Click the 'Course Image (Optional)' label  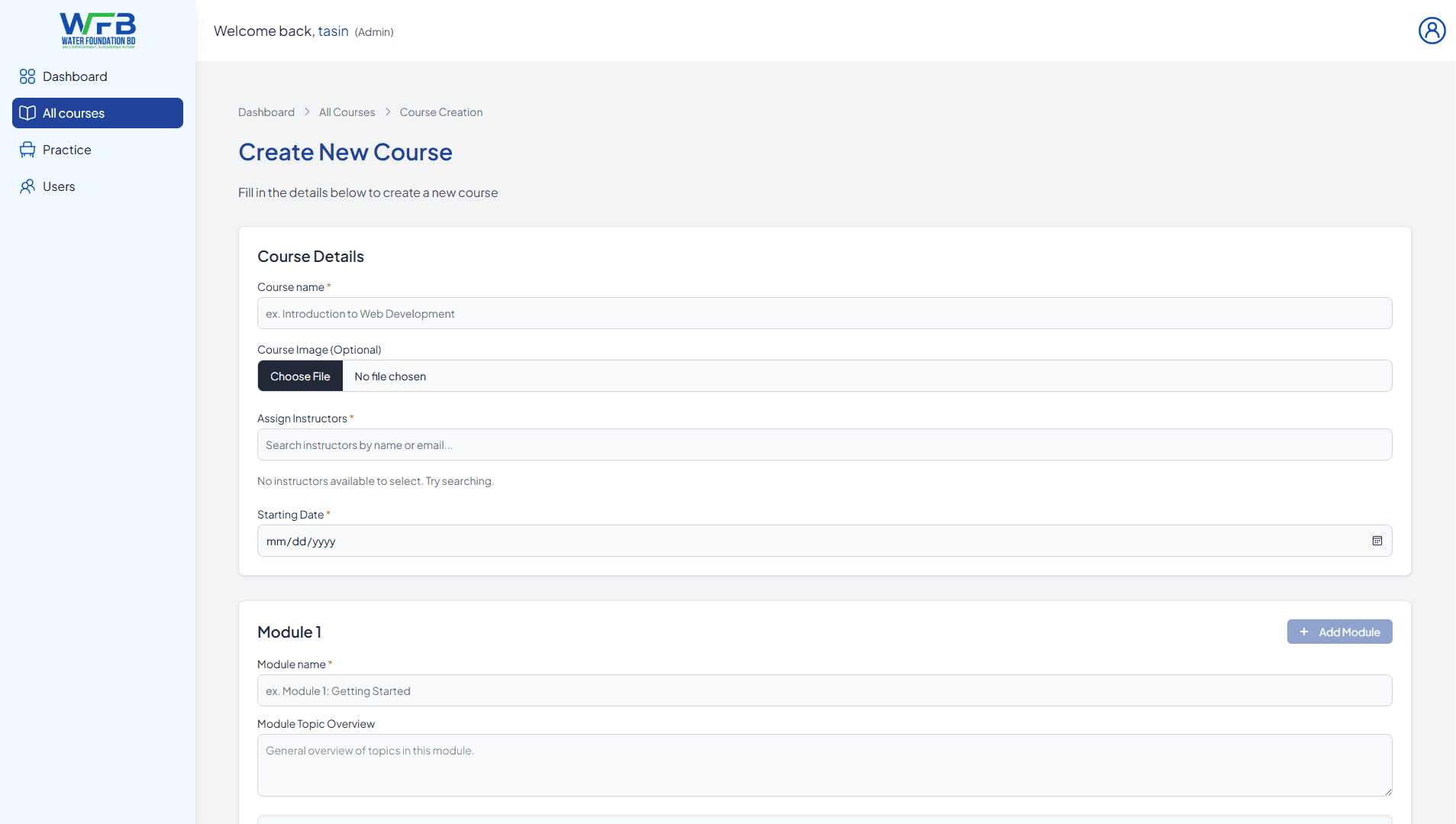coord(319,350)
